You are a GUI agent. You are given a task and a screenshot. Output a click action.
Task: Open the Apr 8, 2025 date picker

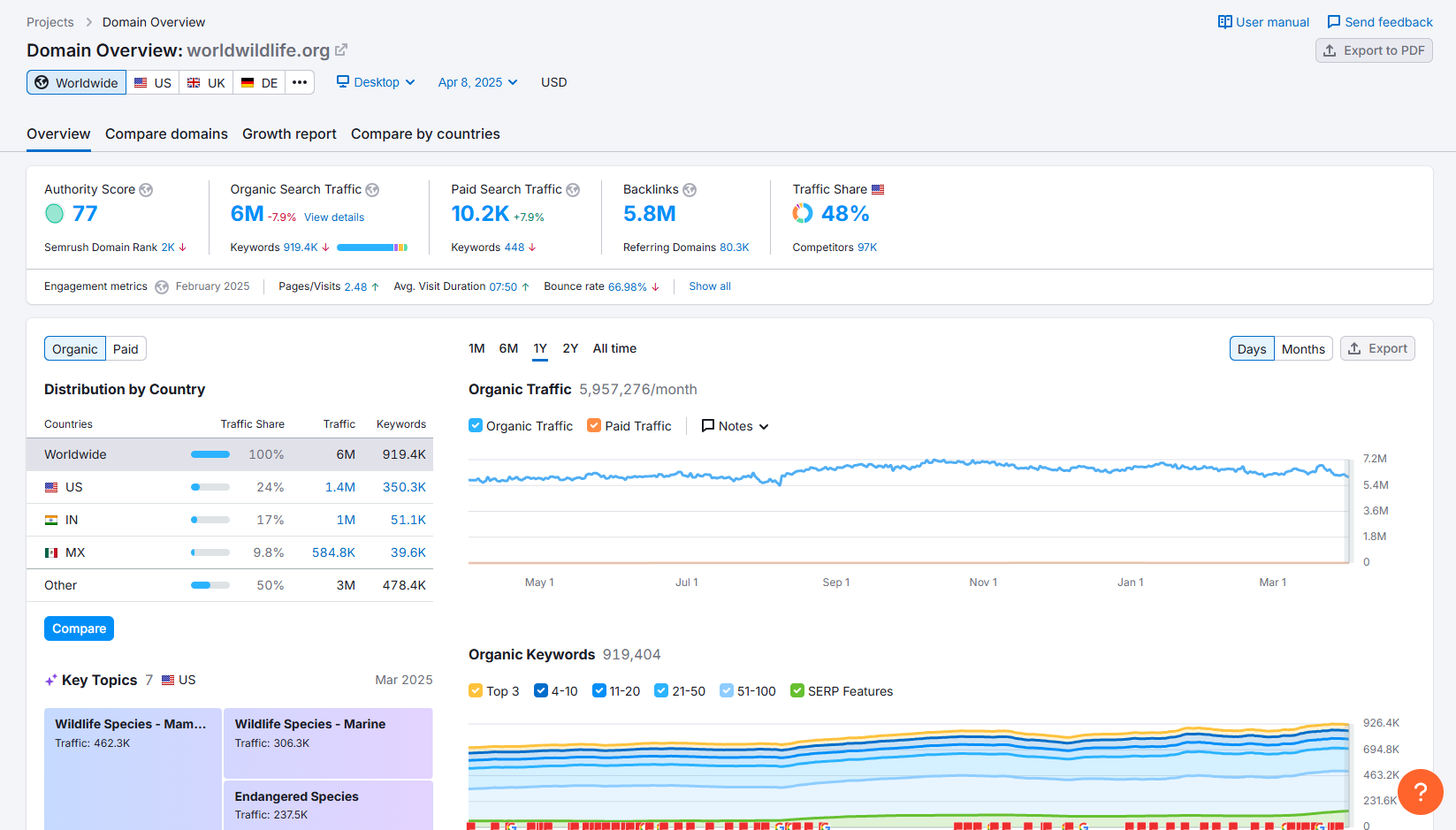point(476,81)
